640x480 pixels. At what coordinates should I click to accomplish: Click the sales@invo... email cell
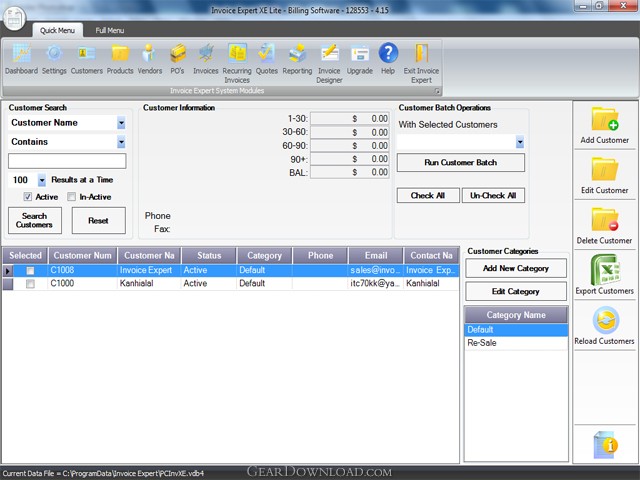pyautogui.click(x=376, y=271)
